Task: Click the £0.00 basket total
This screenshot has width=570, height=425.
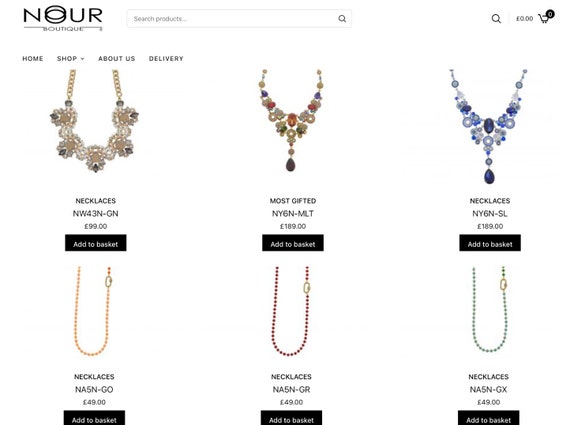Action: 524,19
